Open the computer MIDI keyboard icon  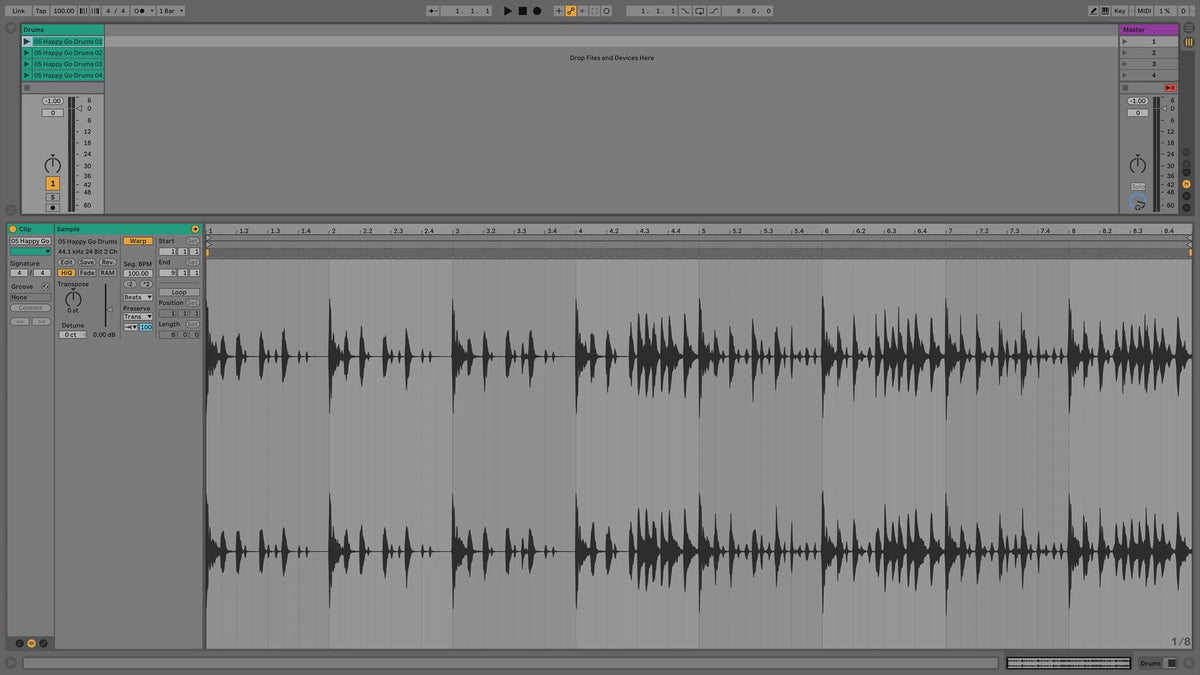(x=1107, y=11)
